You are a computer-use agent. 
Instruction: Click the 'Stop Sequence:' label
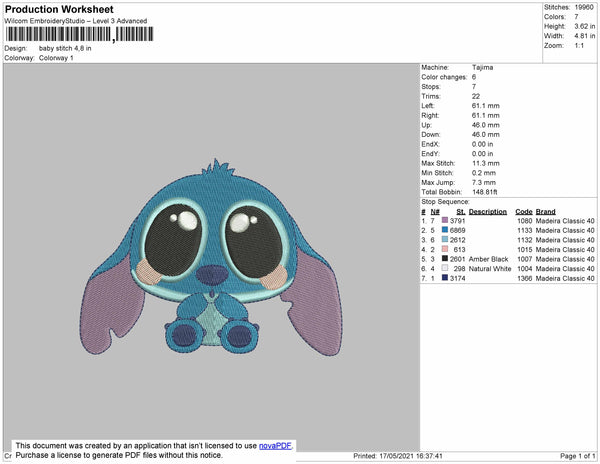[445, 202]
